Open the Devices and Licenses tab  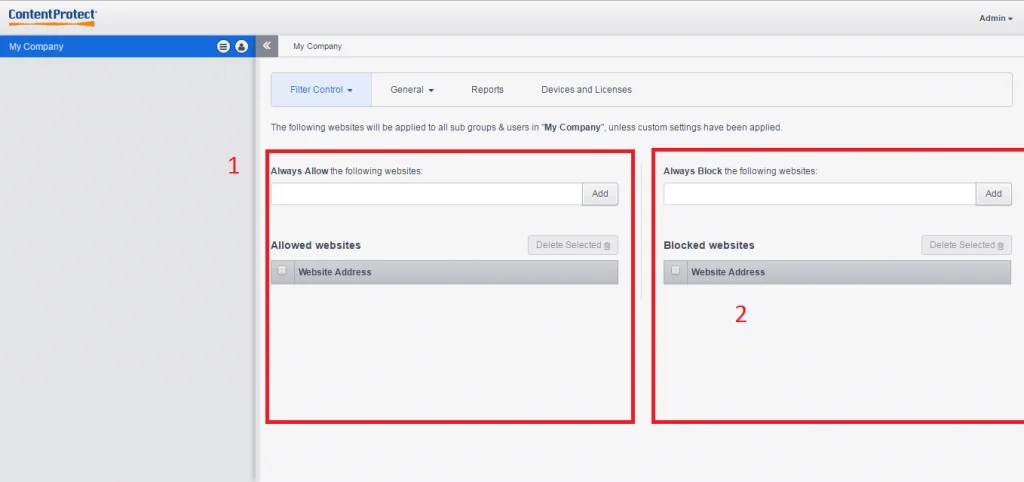(586, 90)
